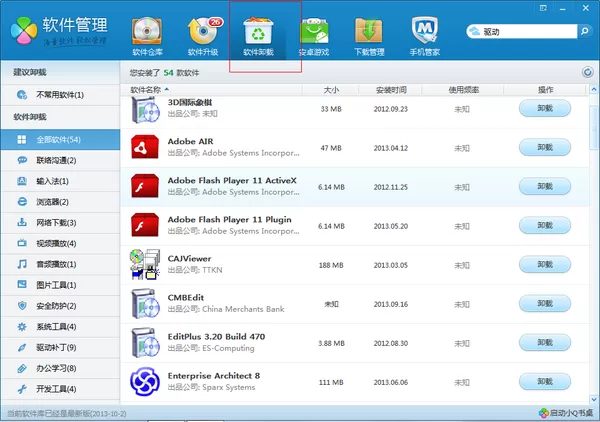Uninstall CAJViewer with 卸载 button
Image resolution: width=600 pixels, height=422 pixels.
pos(545,264)
